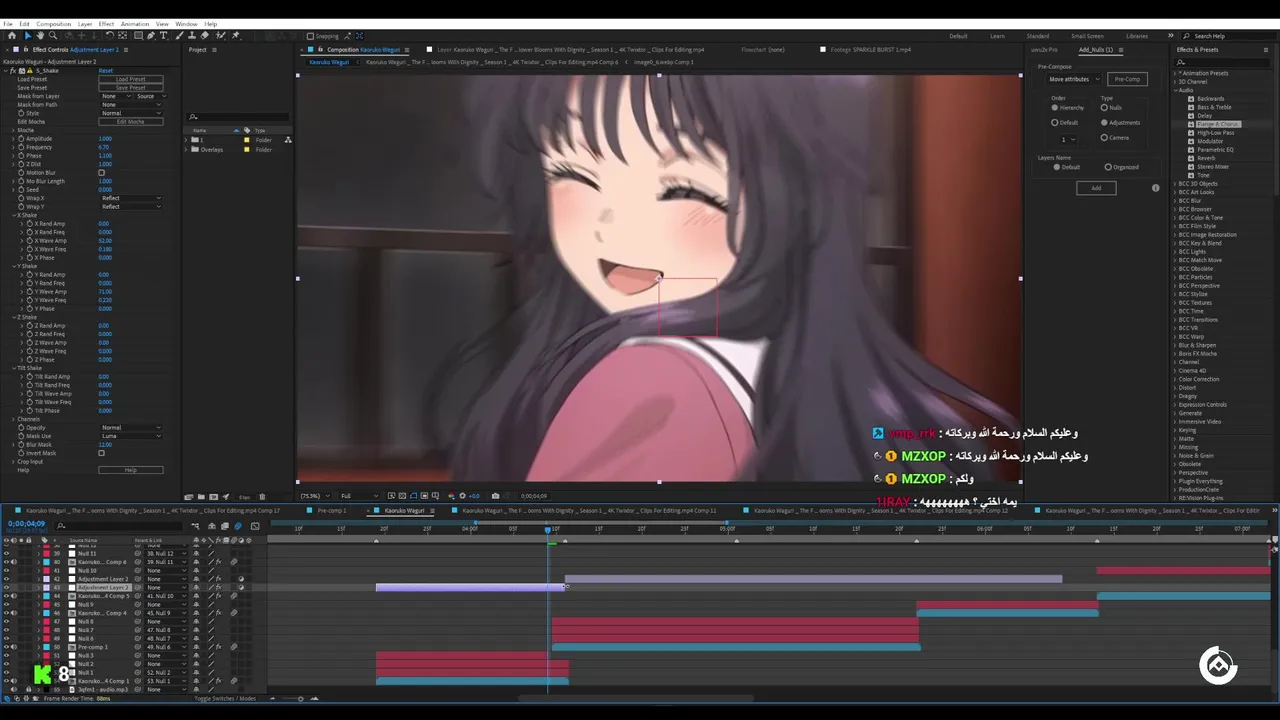
Task: Open the Style dropdown set to Normal
Action: point(131,113)
